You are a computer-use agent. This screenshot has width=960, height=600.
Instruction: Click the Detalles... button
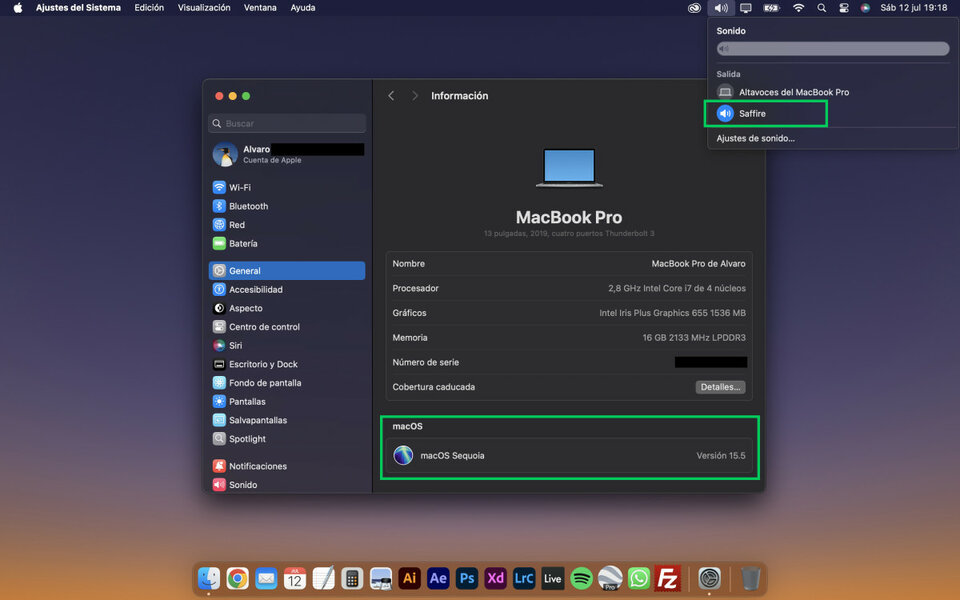[720, 387]
